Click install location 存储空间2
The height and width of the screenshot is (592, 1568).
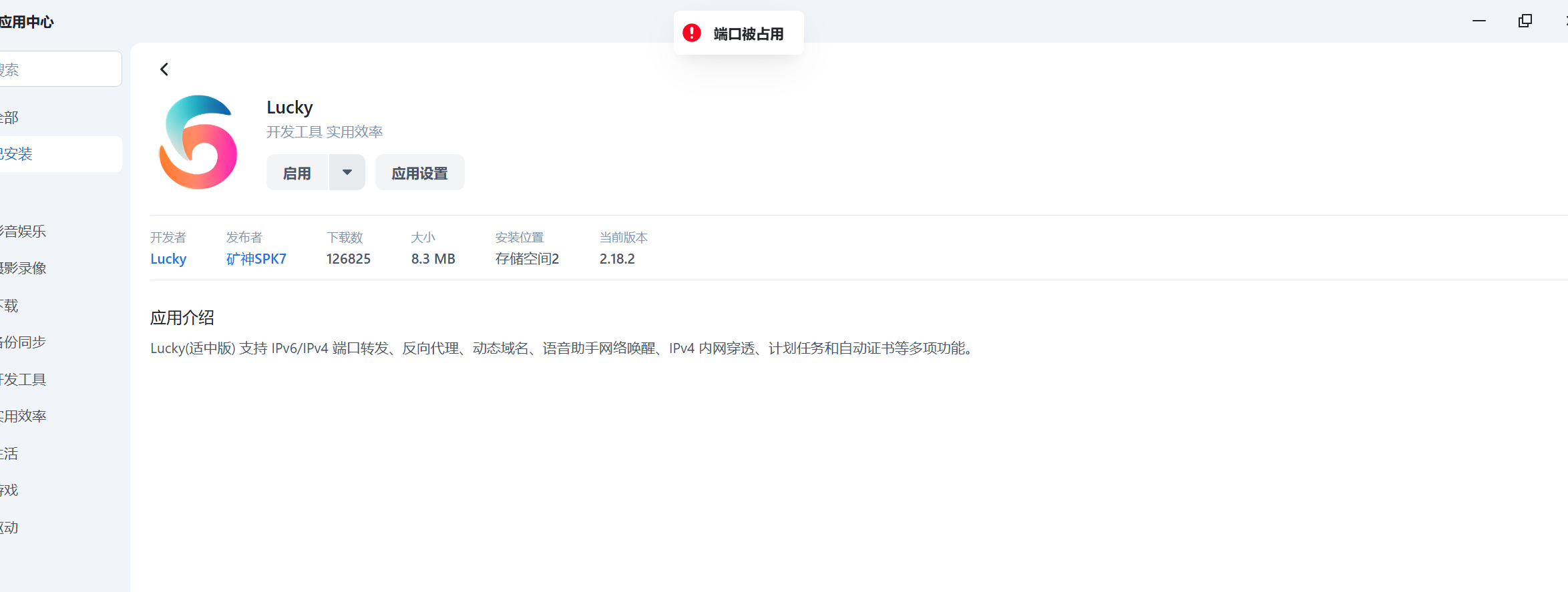[x=528, y=259]
